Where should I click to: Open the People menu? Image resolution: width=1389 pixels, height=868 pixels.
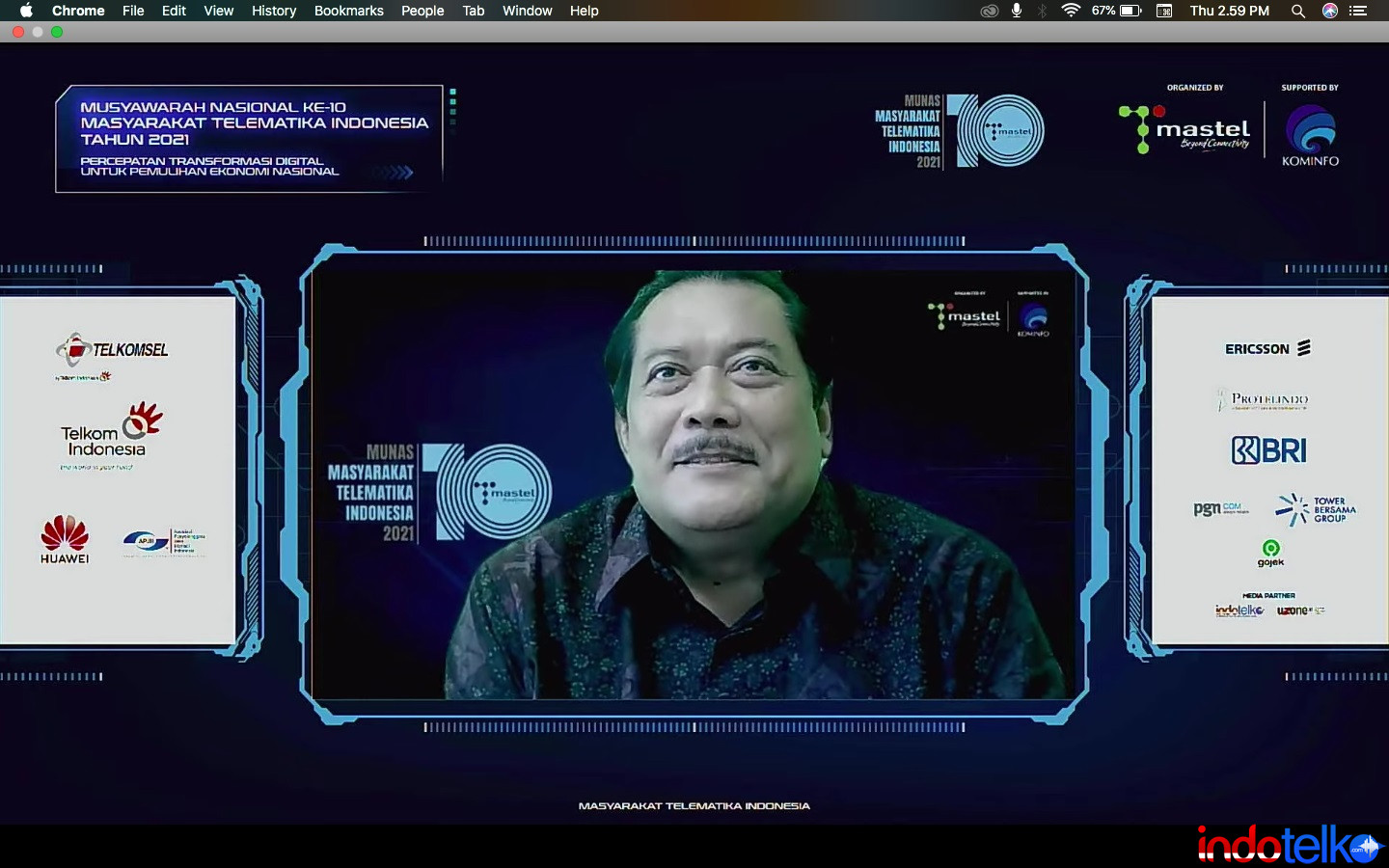(x=422, y=11)
